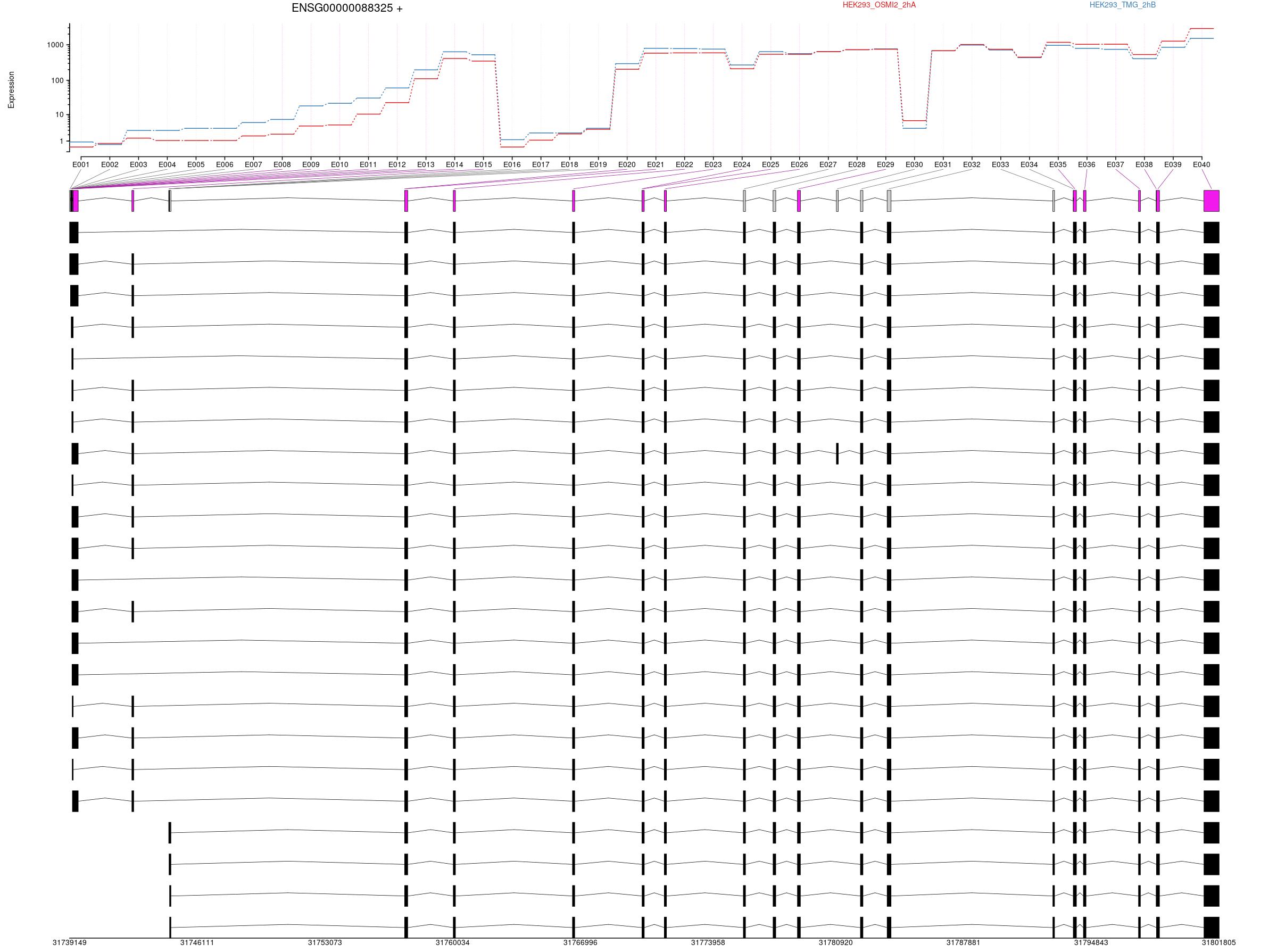Click exon label E012
1277x952 pixels.
397,165
